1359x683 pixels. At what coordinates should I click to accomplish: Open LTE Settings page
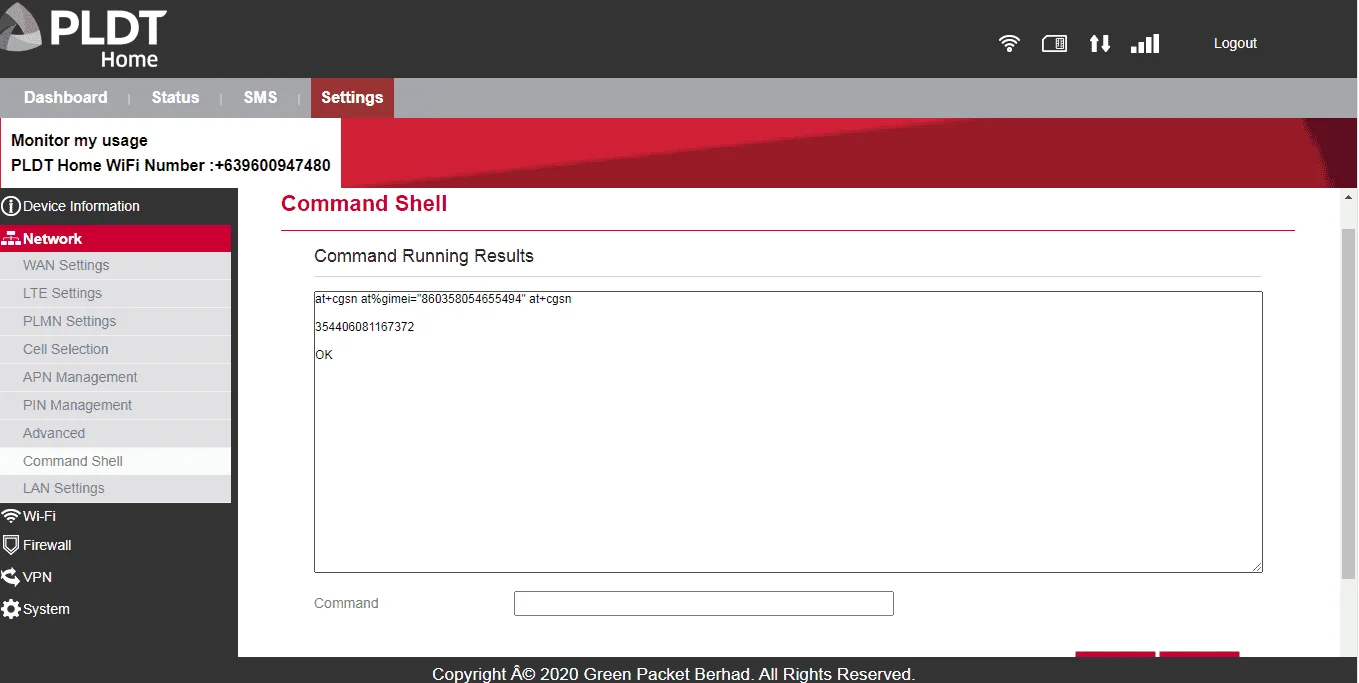pyautogui.click(x=115, y=293)
